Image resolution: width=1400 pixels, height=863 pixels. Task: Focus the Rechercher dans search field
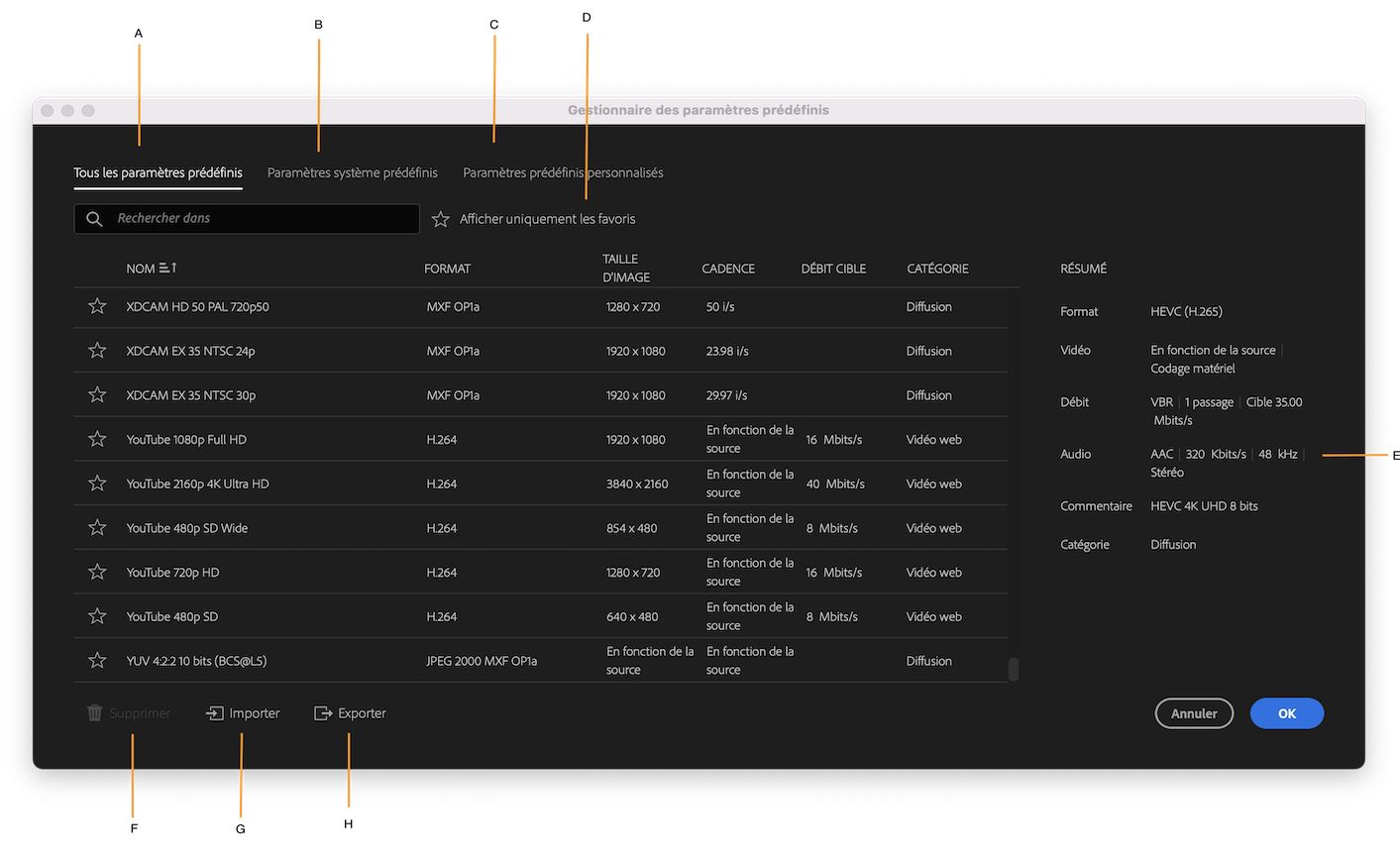point(247,219)
